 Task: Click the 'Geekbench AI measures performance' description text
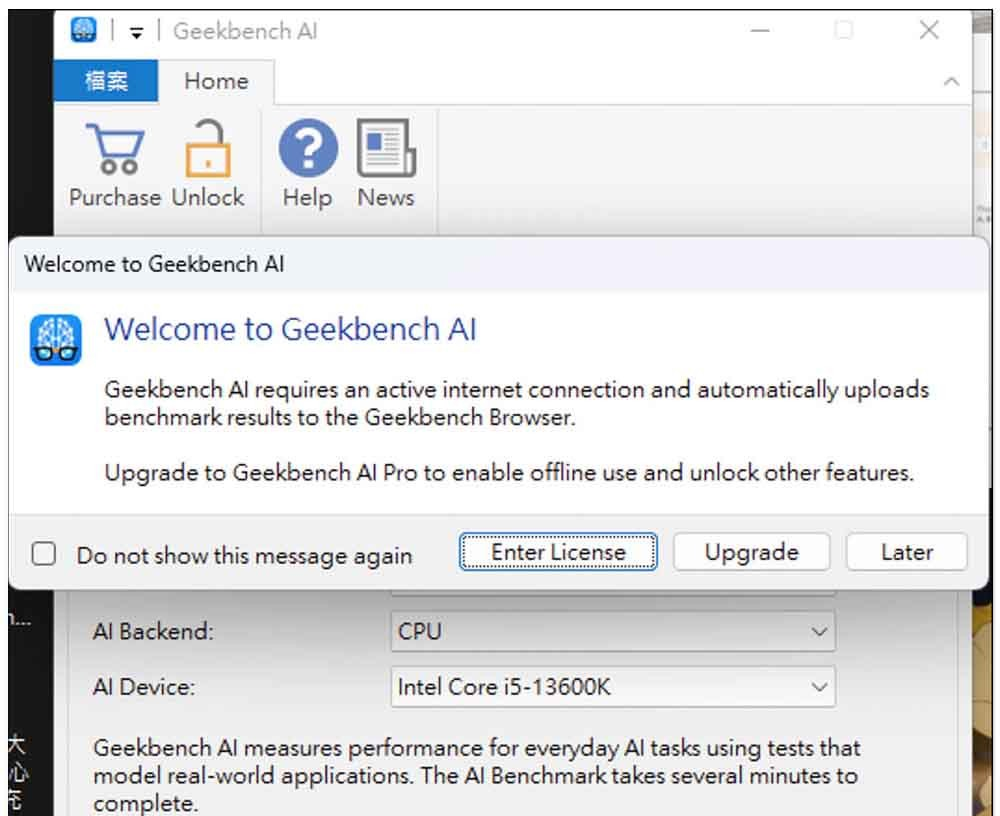(476, 776)
